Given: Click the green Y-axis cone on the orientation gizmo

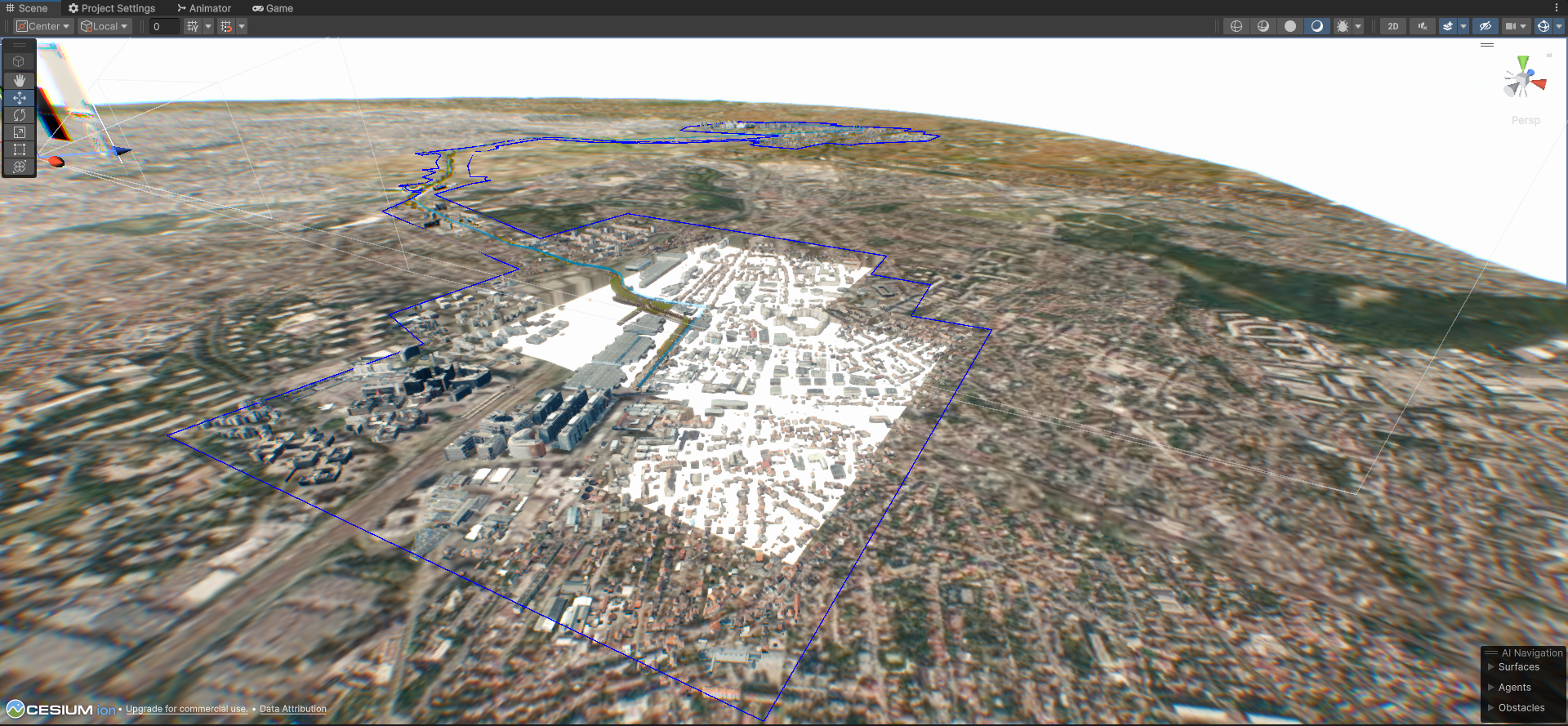Looking at the screenshot, I should click(1522, 63).
